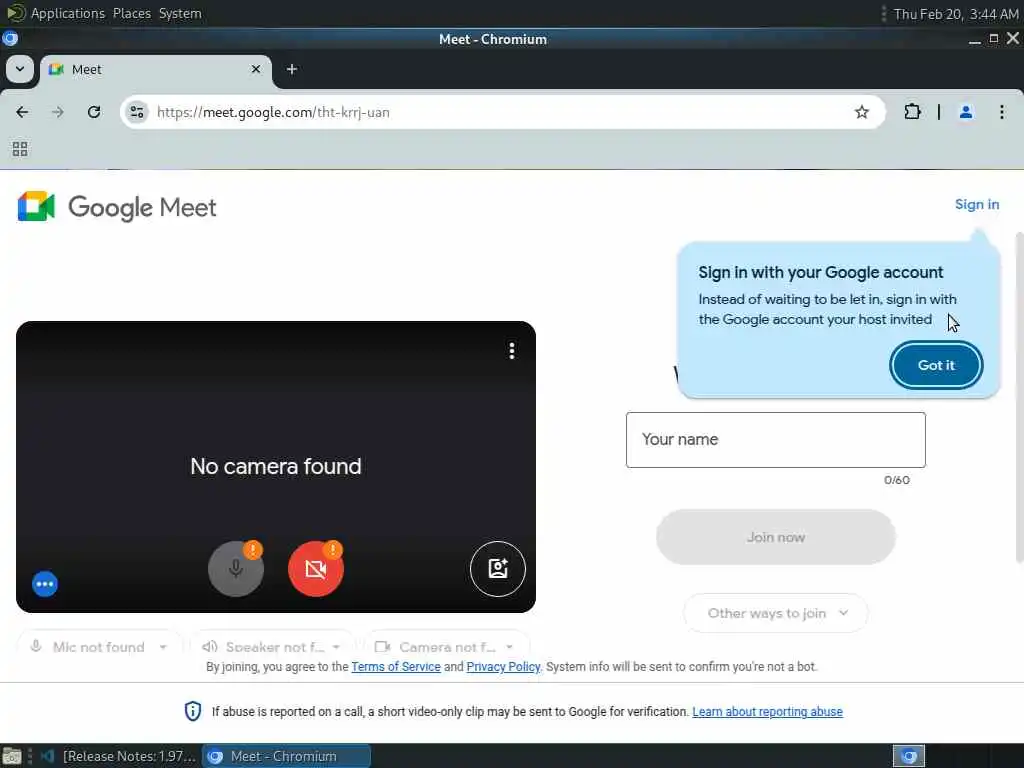Open Mic not found dropdown

(x=99, y=647)
